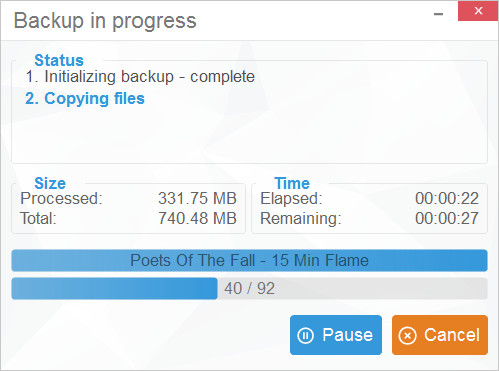Click the pause icon inside Pause button

[305, 335]
